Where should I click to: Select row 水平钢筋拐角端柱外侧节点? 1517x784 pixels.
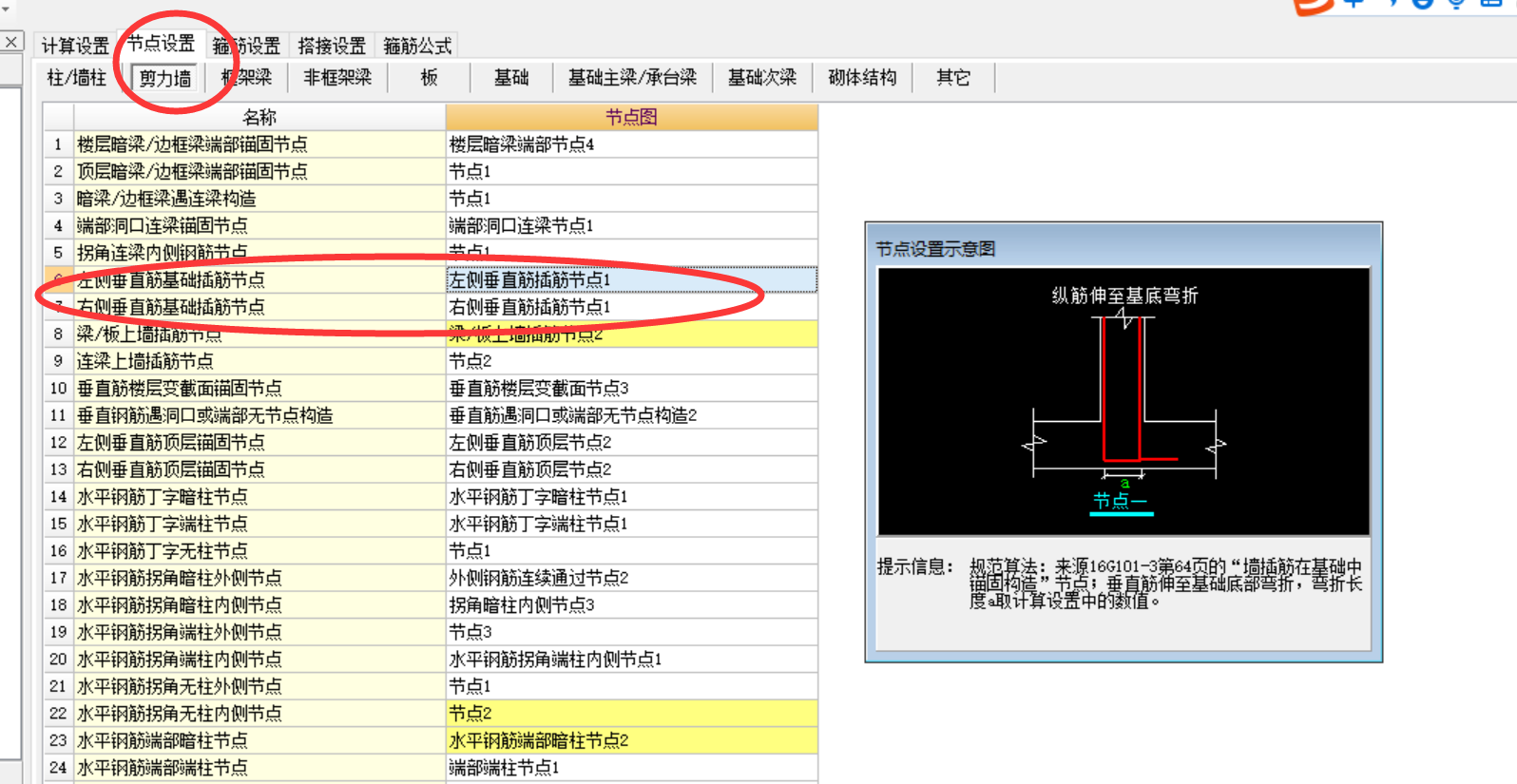click(259, 632)
